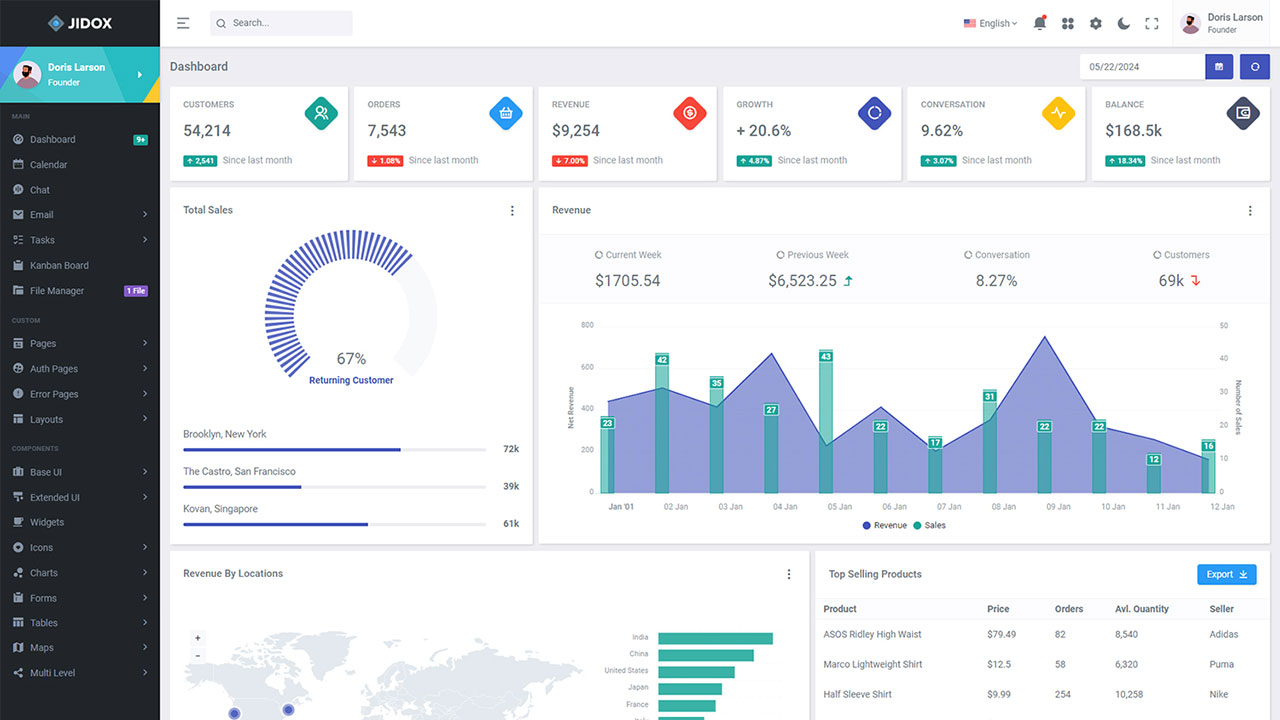The width and height of the screenshot is (1280, 720).
Task: Click the blue refresh toggle next to the date
Action: 1254,66
